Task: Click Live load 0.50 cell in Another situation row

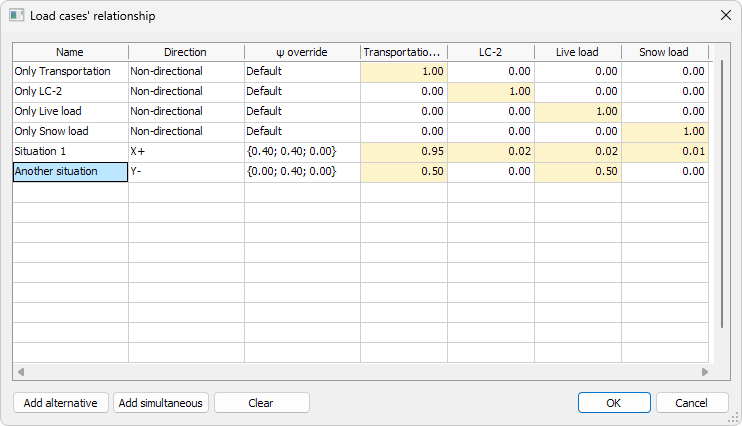Action: (578, 171)
